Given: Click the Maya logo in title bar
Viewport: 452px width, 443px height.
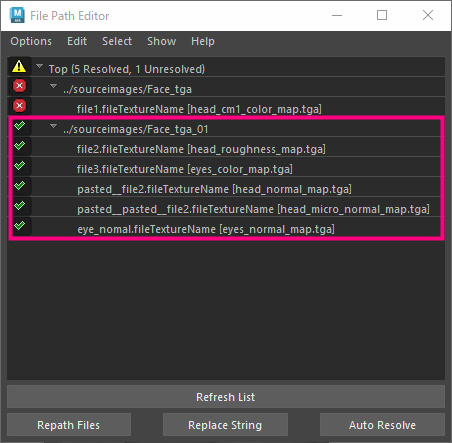Looking at the screenshot, I should 17,15.
